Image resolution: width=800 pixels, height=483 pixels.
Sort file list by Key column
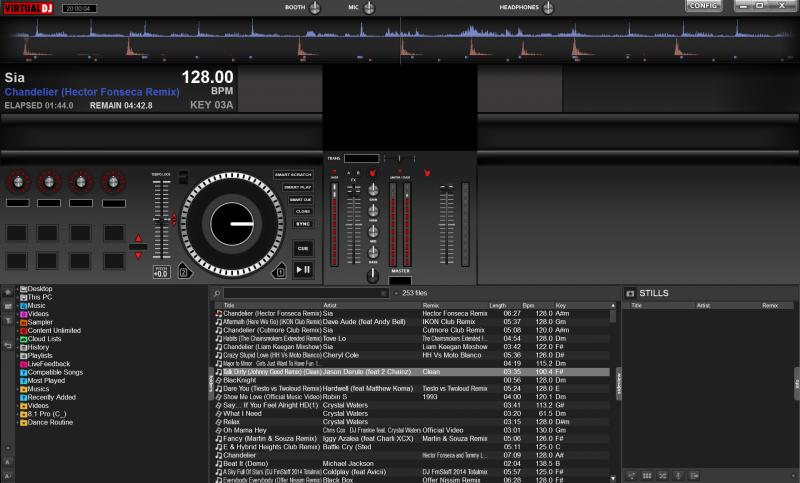pos(561,306)
